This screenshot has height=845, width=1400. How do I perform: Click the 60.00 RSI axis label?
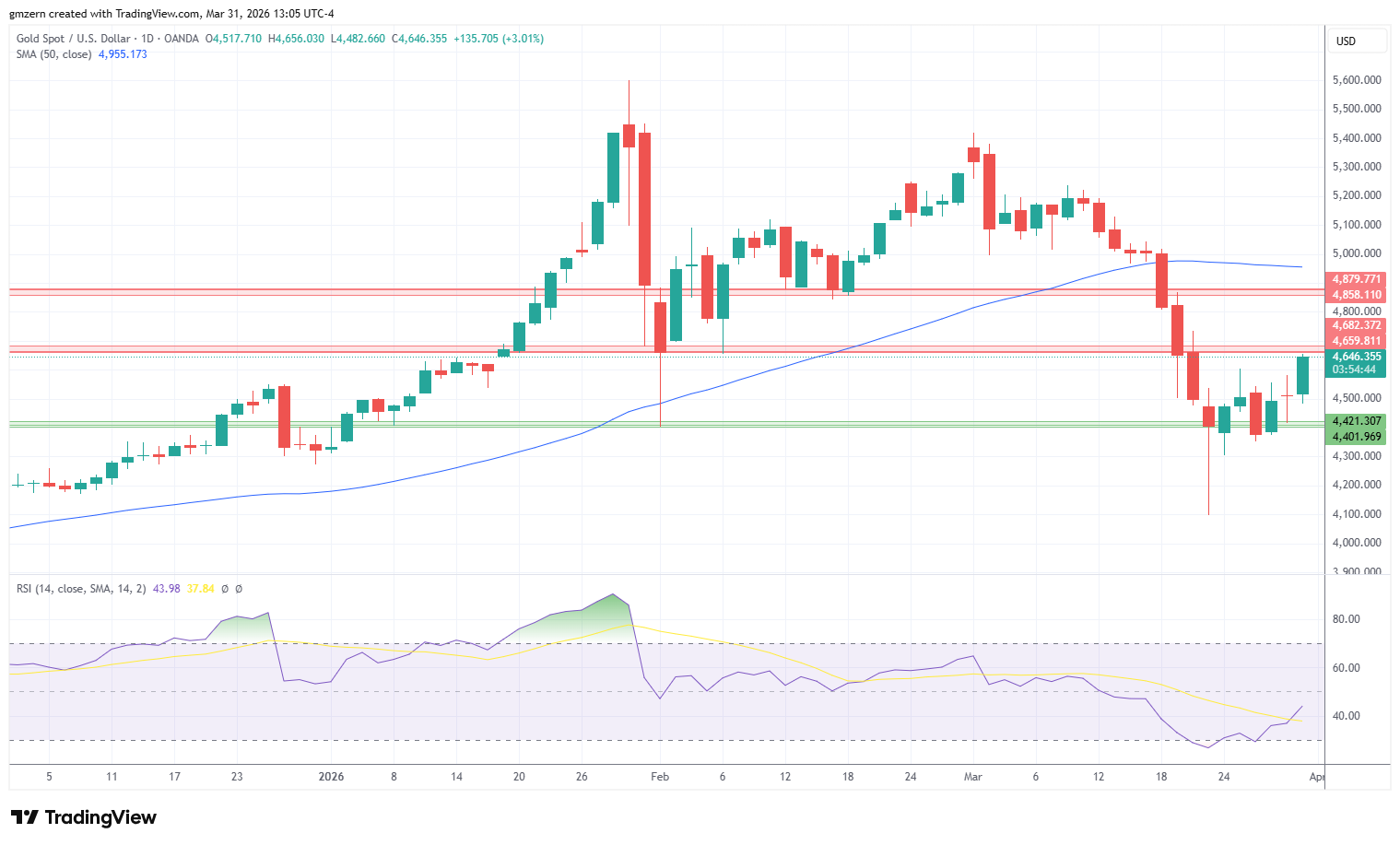[x=1347, y=668]
